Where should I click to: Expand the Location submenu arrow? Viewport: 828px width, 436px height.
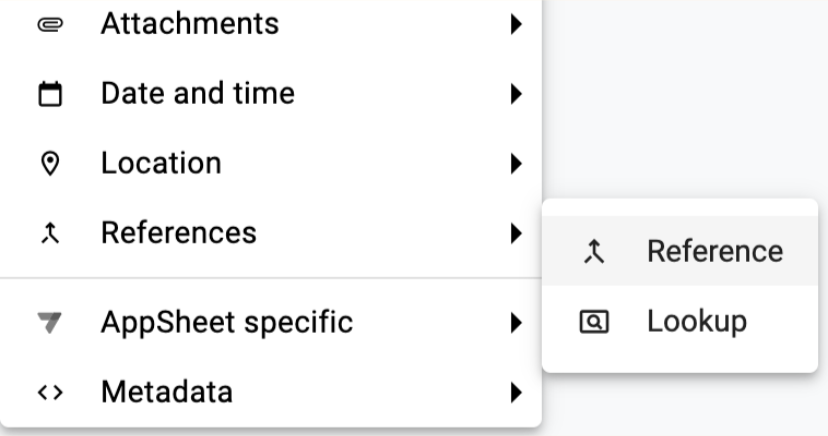pos(516,163)
